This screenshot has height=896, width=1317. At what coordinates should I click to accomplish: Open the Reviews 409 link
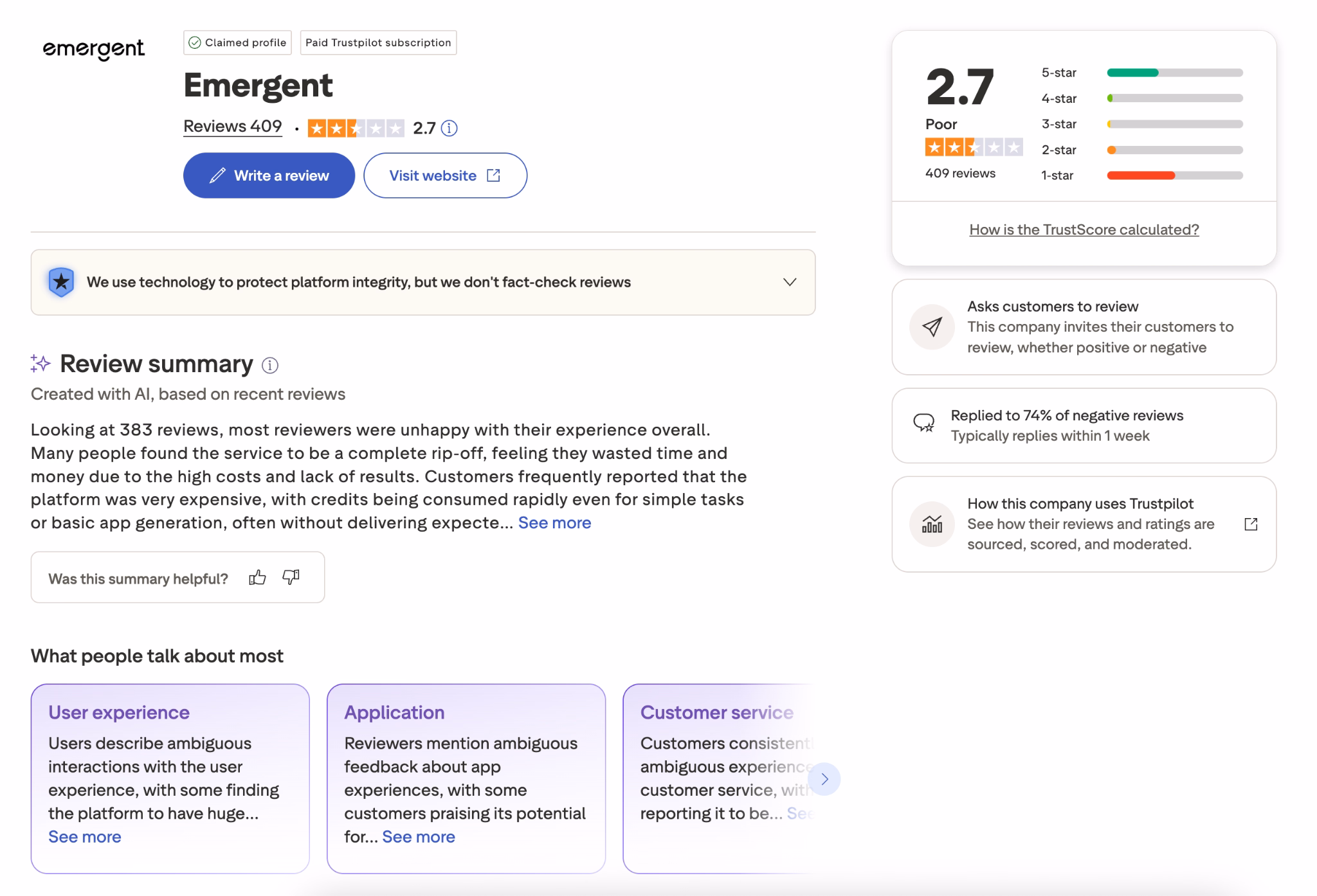[x=233, y=127]
